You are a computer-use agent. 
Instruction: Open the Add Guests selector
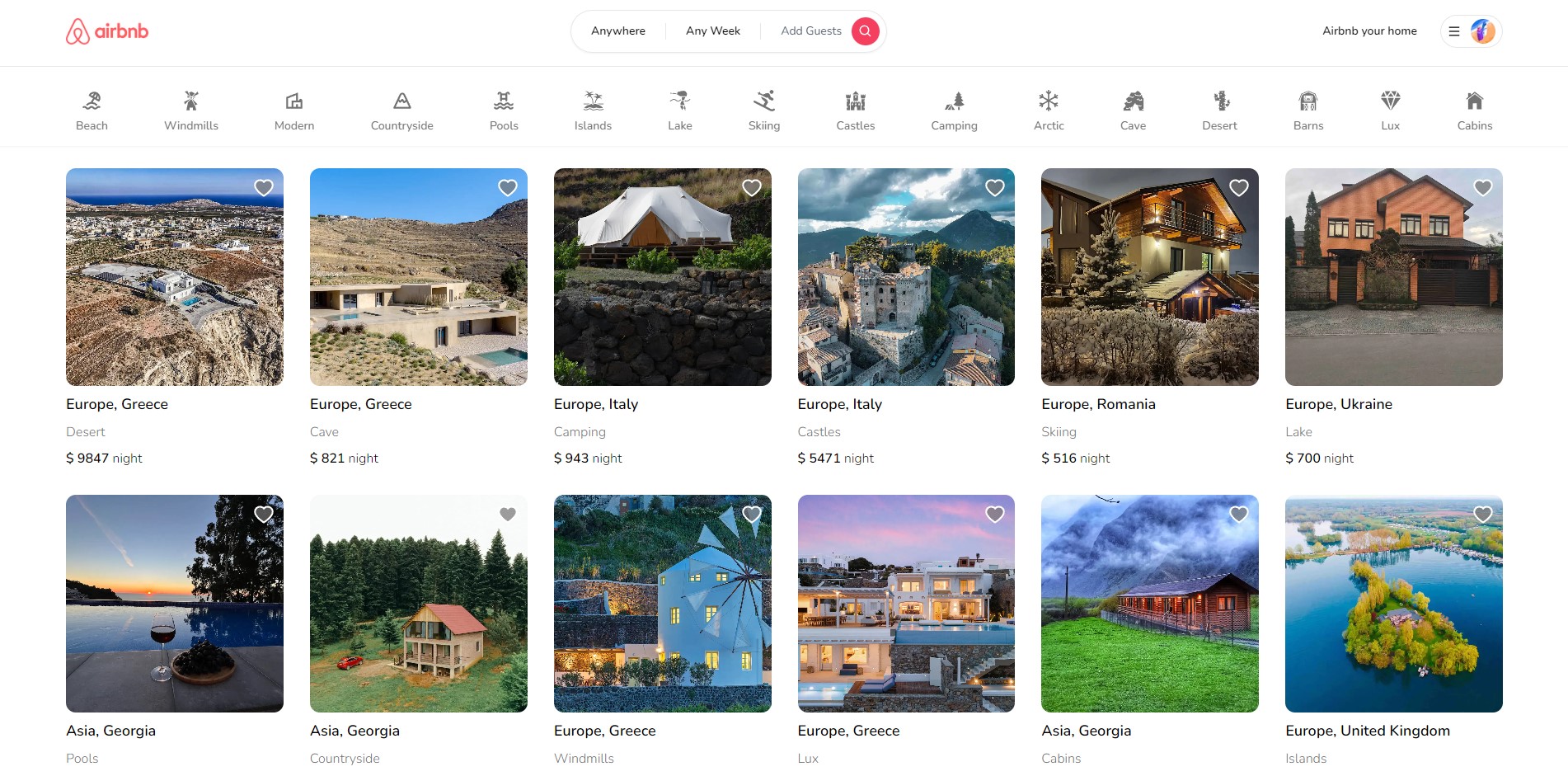(810, 31)
